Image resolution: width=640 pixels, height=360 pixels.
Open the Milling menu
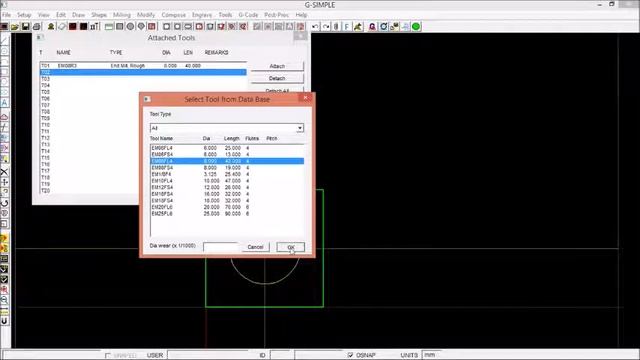pos(122,15)
